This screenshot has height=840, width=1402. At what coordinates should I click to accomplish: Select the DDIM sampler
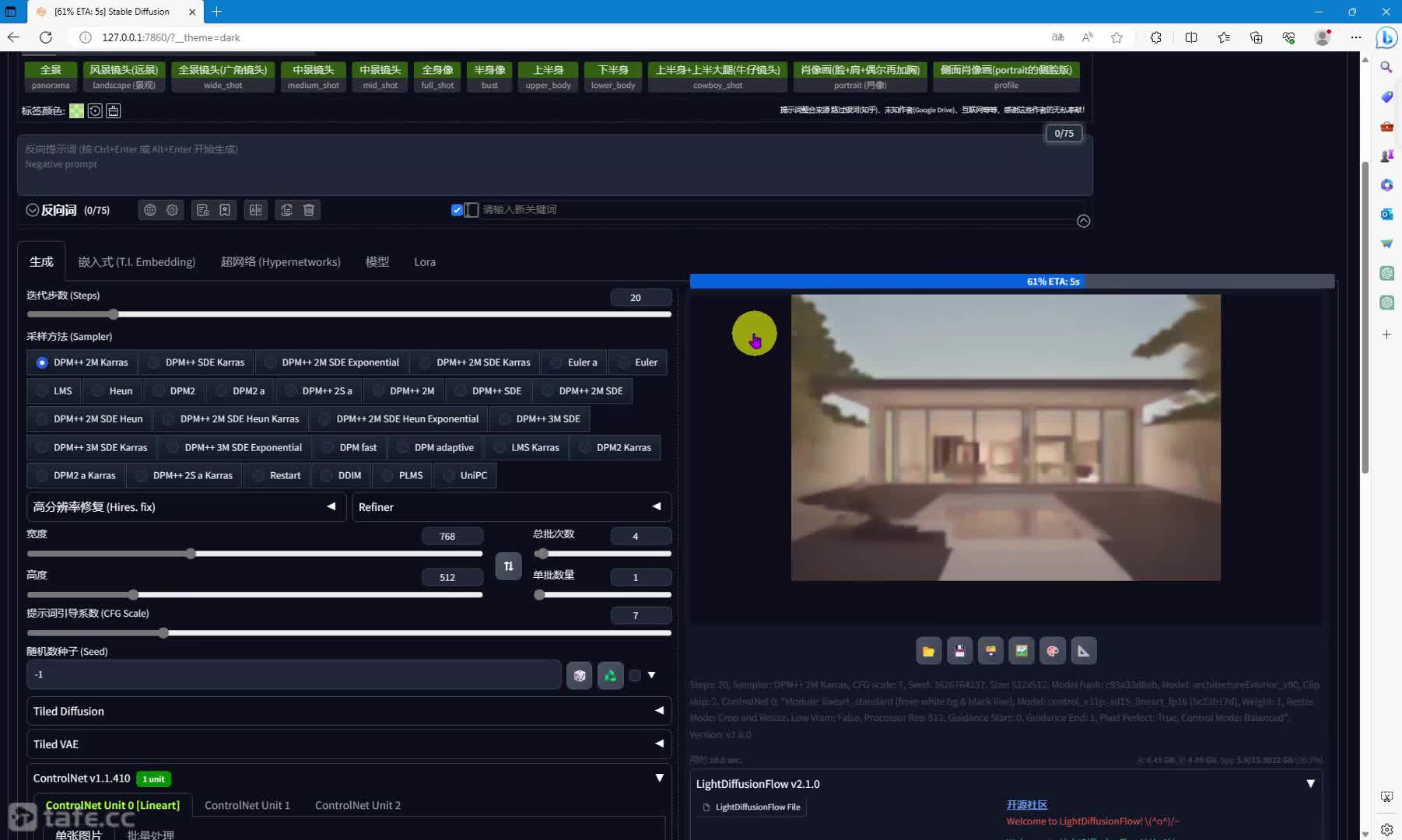(342, 475)
